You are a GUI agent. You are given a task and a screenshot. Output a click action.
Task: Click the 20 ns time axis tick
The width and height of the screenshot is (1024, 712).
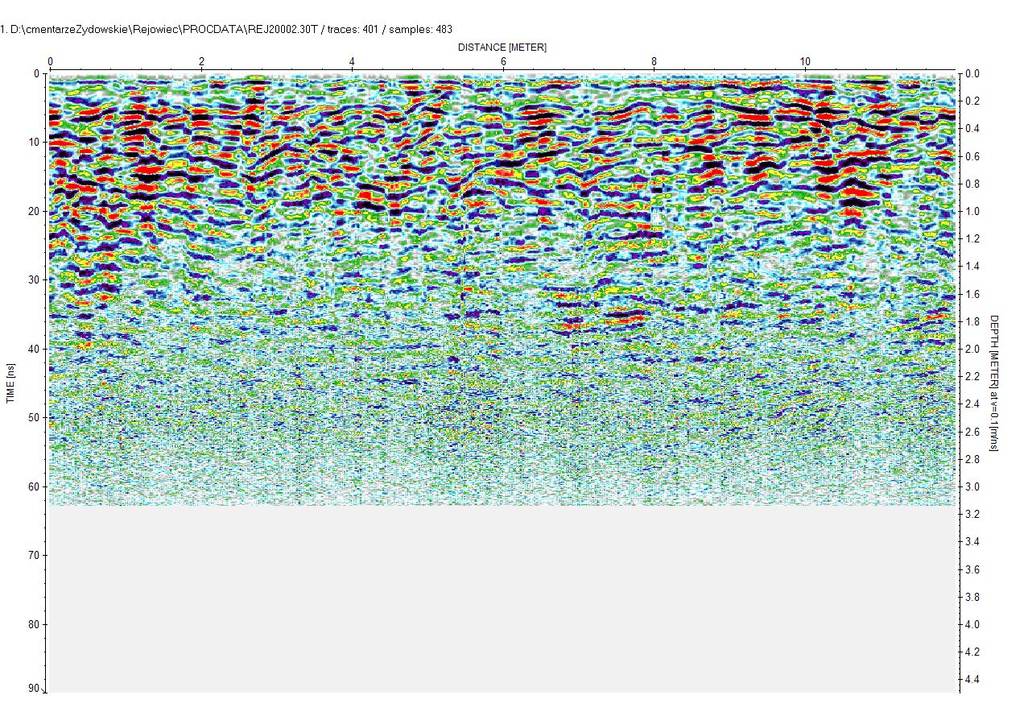tap(32, 211)
